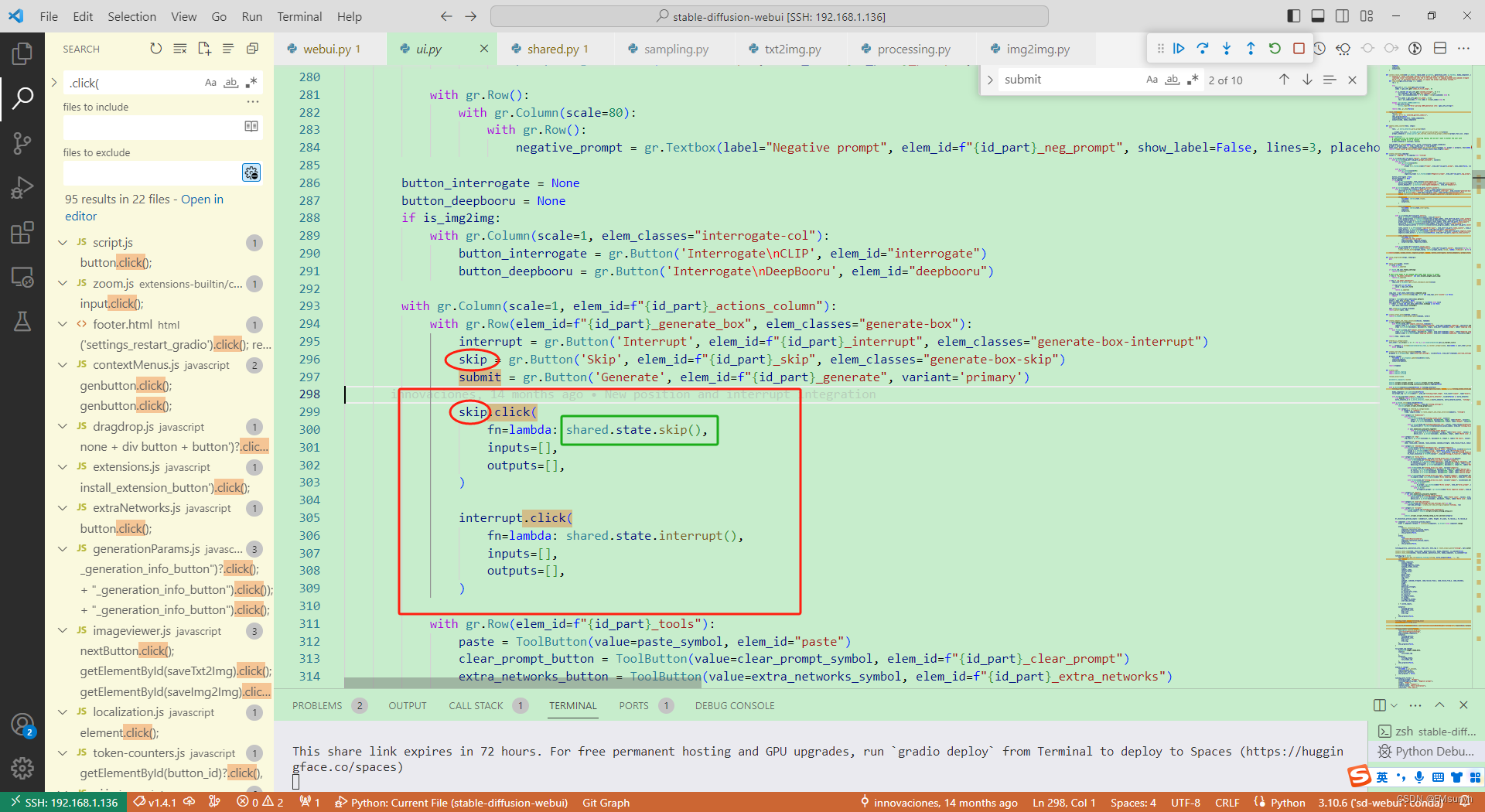Open Run and Debug view
The width and height of the screenshot is (1485, 812).
[22, 188]
